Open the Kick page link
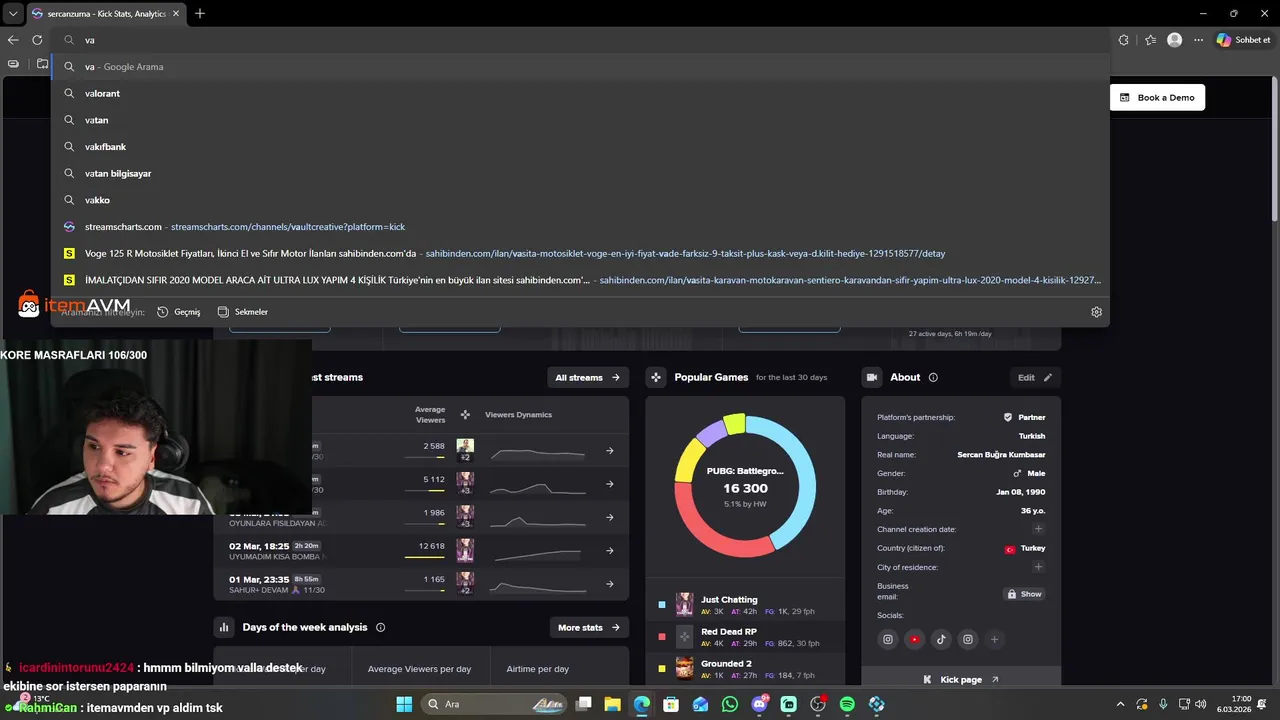Screen dimensions: 1280x720 (961, 680)
